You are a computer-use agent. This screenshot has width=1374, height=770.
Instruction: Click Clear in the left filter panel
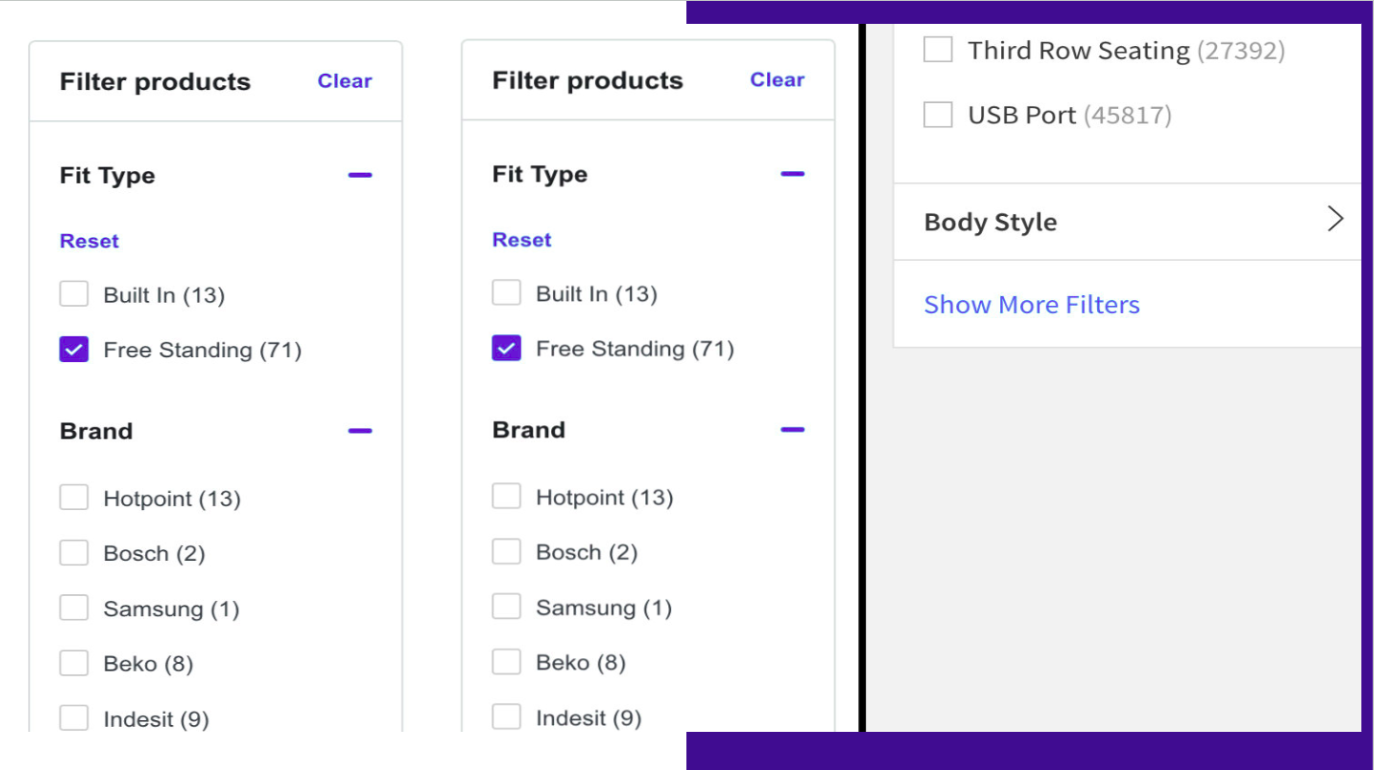click(x=344, y=81)
